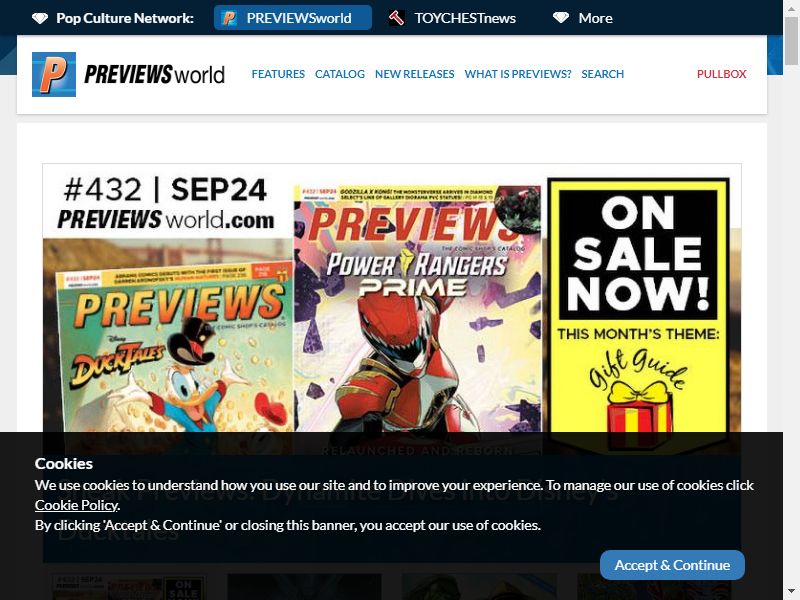This screenshot has width=800, height=600.
Task: Click the Power Rangers Prime cover
Action: point(417,309)
